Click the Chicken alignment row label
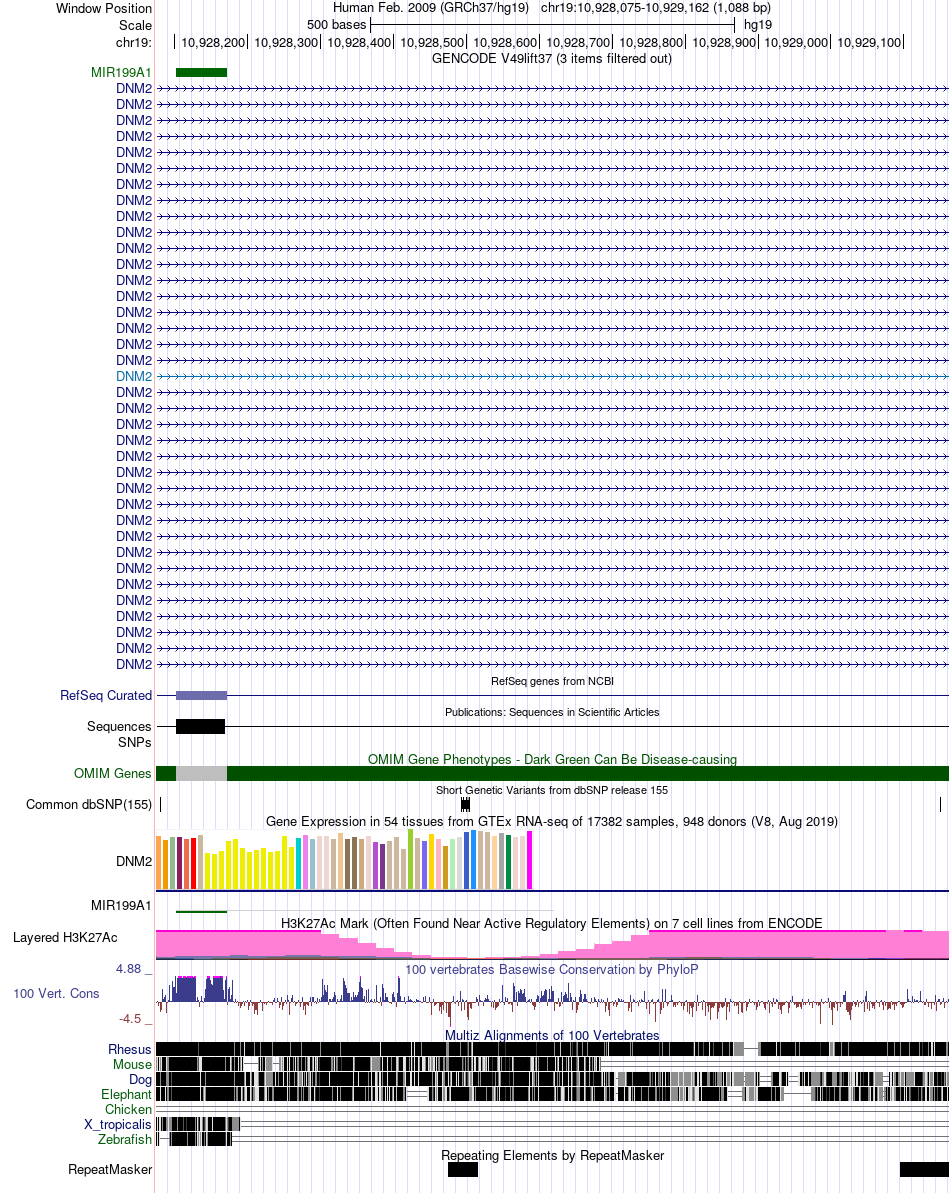This screenshot has height=1193, width=950. [129, 1109]
